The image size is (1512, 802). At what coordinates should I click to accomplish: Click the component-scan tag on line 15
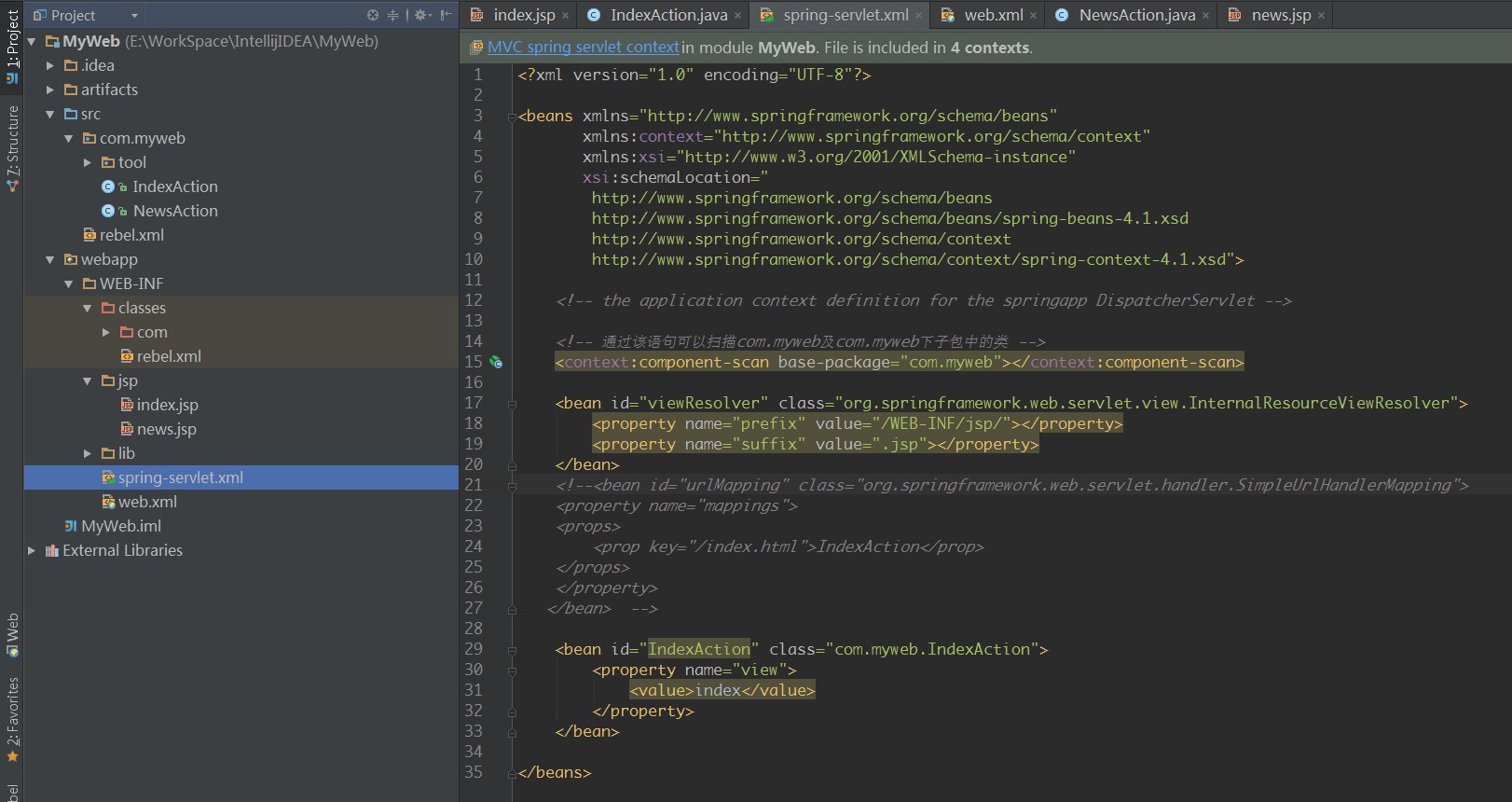pyautogui.click(x=900, y=362)
